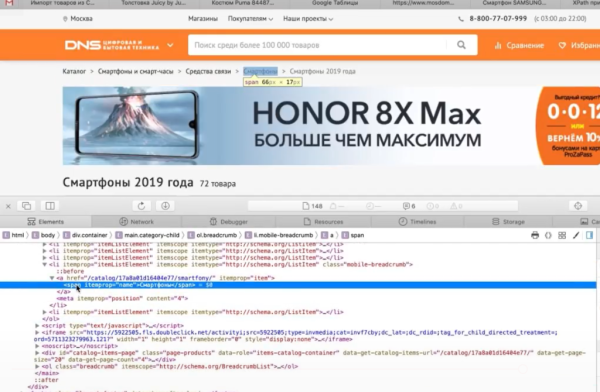Viewport: 600px width, 392px height.
Task: Select the highlighted span itemprop name line
Action: pos(298,285)
